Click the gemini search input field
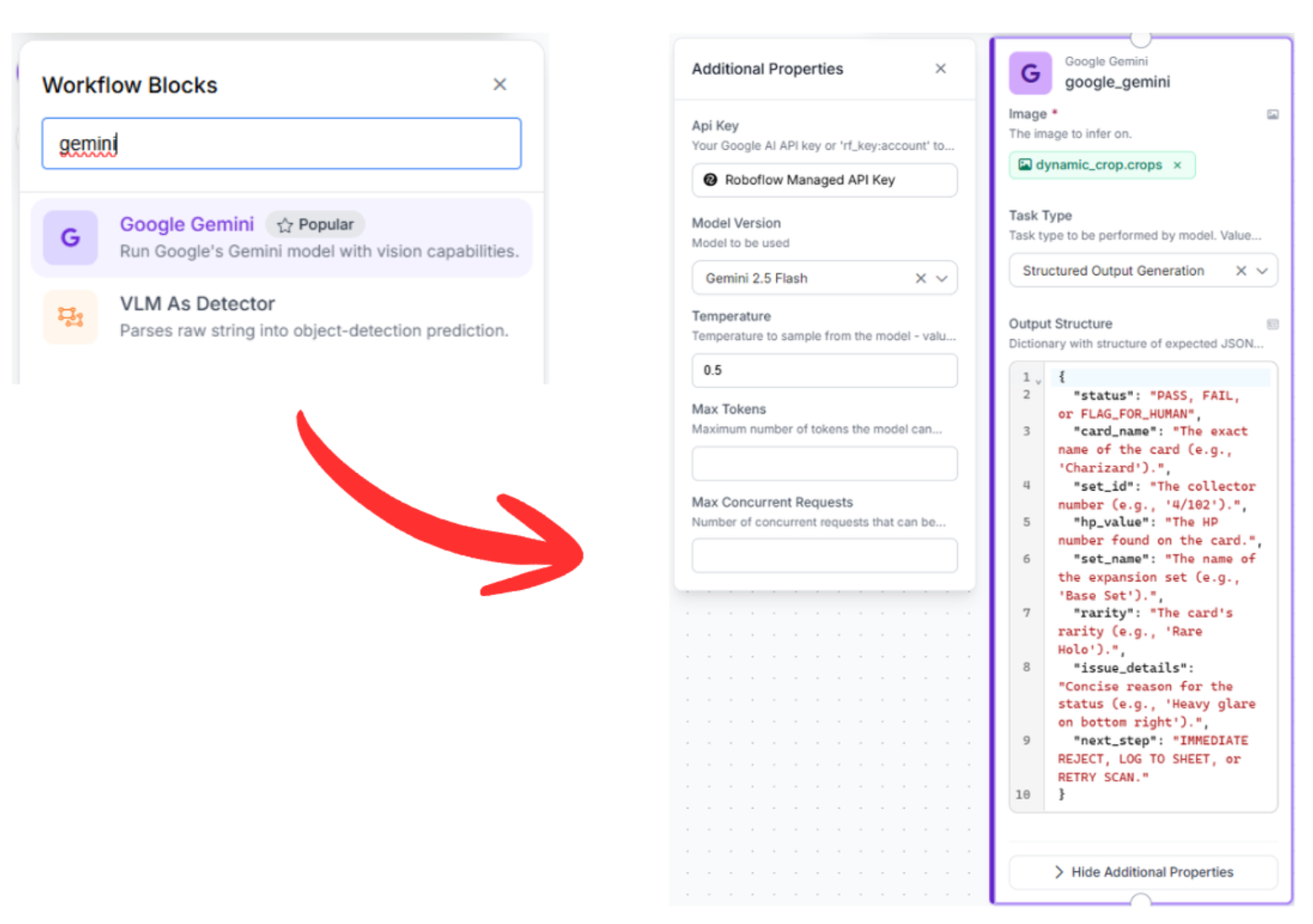 click(281, 144)
